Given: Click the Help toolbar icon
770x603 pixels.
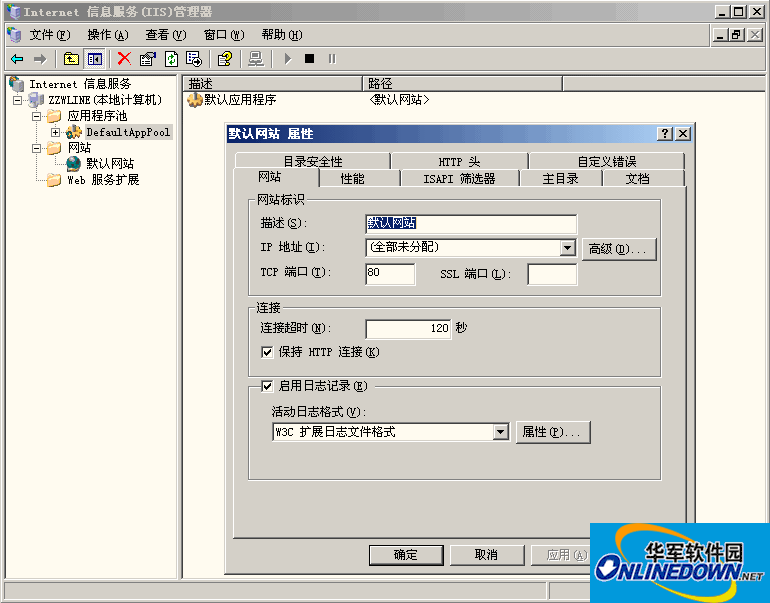Looking at the screenshot, I should click(x=225, y=59).
